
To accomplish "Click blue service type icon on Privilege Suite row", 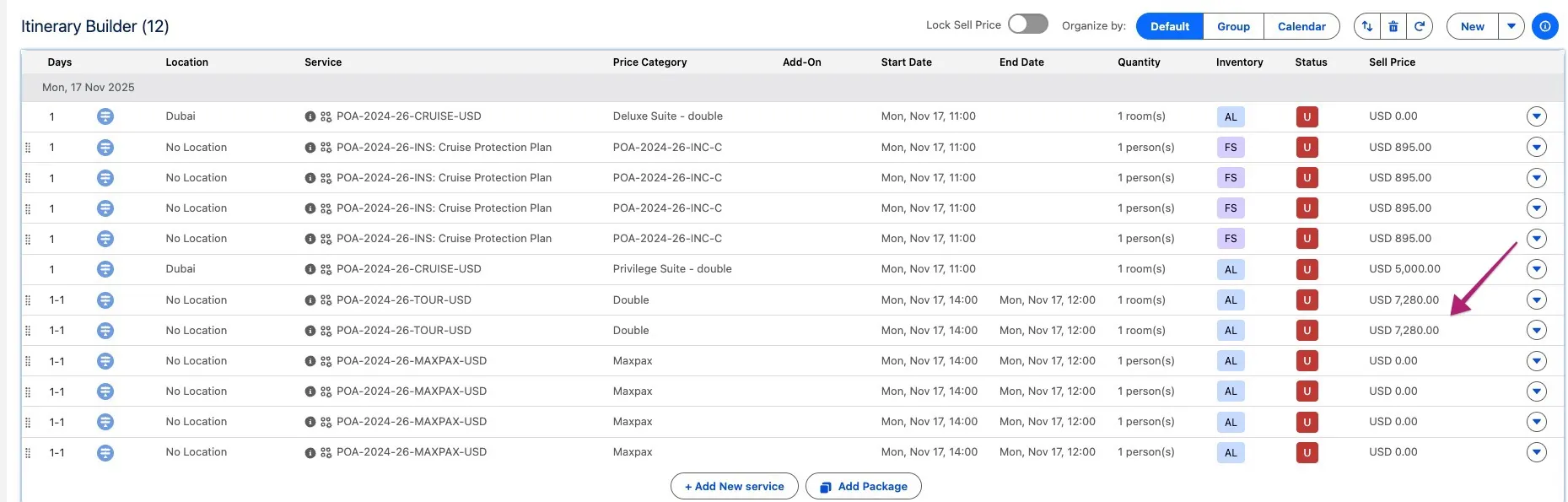I will point(105,269).
